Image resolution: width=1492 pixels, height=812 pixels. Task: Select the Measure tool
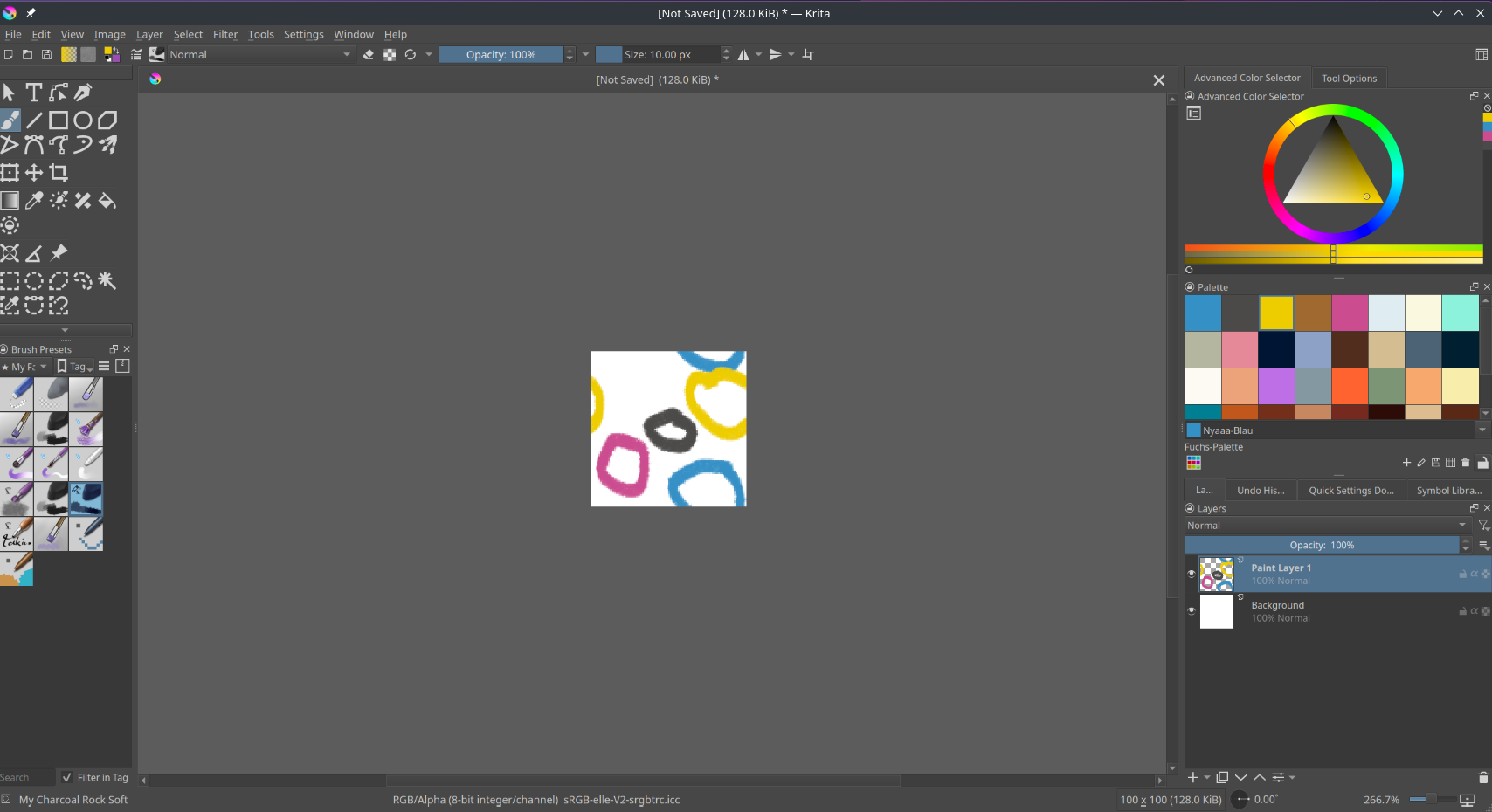(x=34, y=253)
